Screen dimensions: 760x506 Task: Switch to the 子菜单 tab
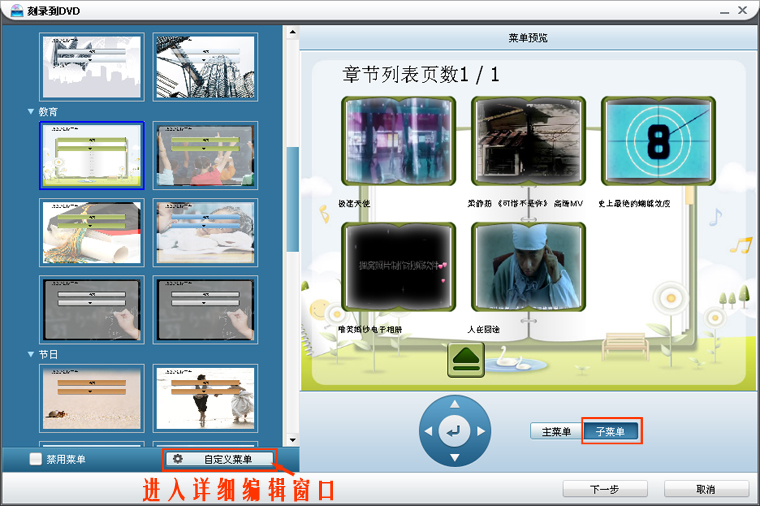pyautogui.click(x=611, y=431)
